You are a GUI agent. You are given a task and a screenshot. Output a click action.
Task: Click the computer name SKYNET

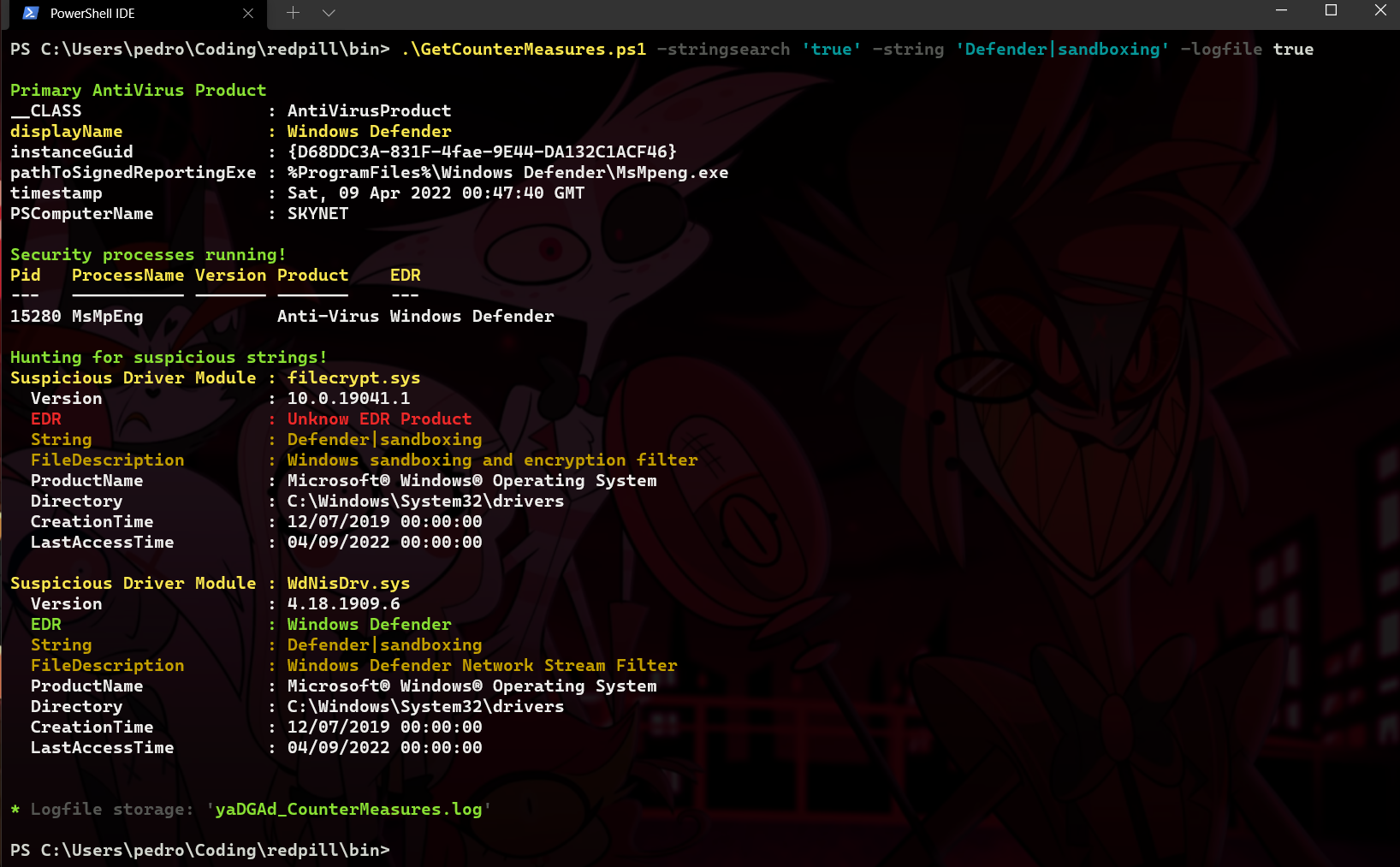(x=317, y=213)
